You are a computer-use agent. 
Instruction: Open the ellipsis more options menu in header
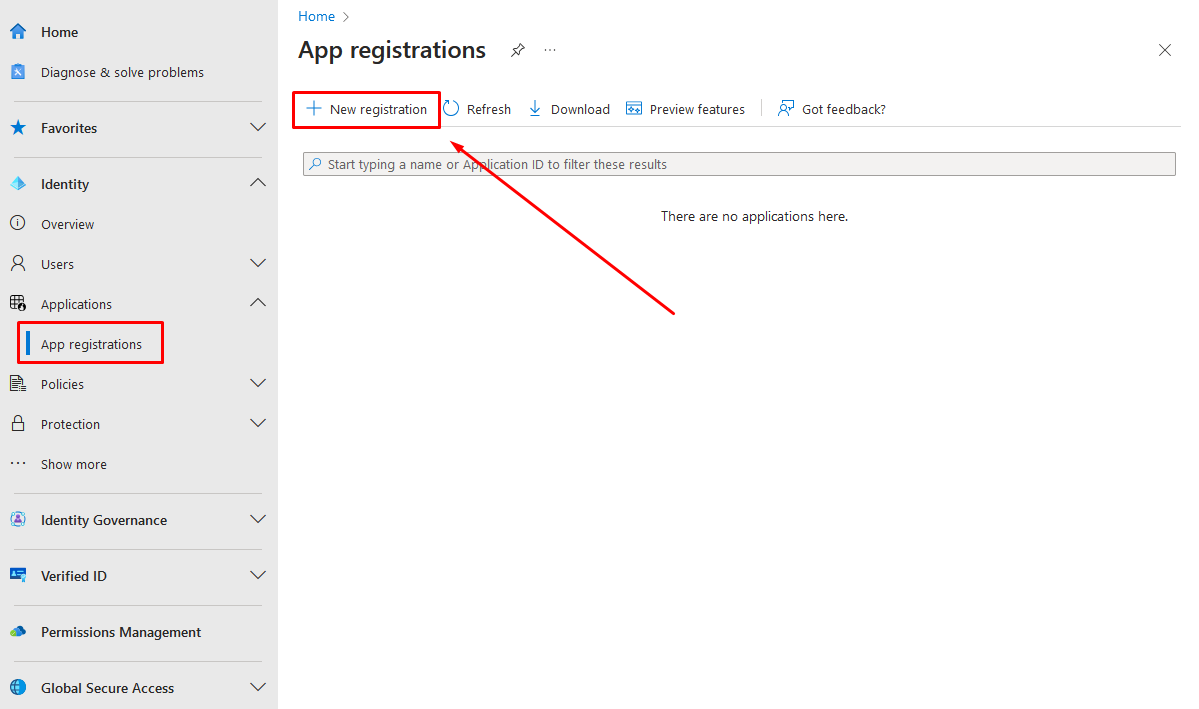click(550, 50)
